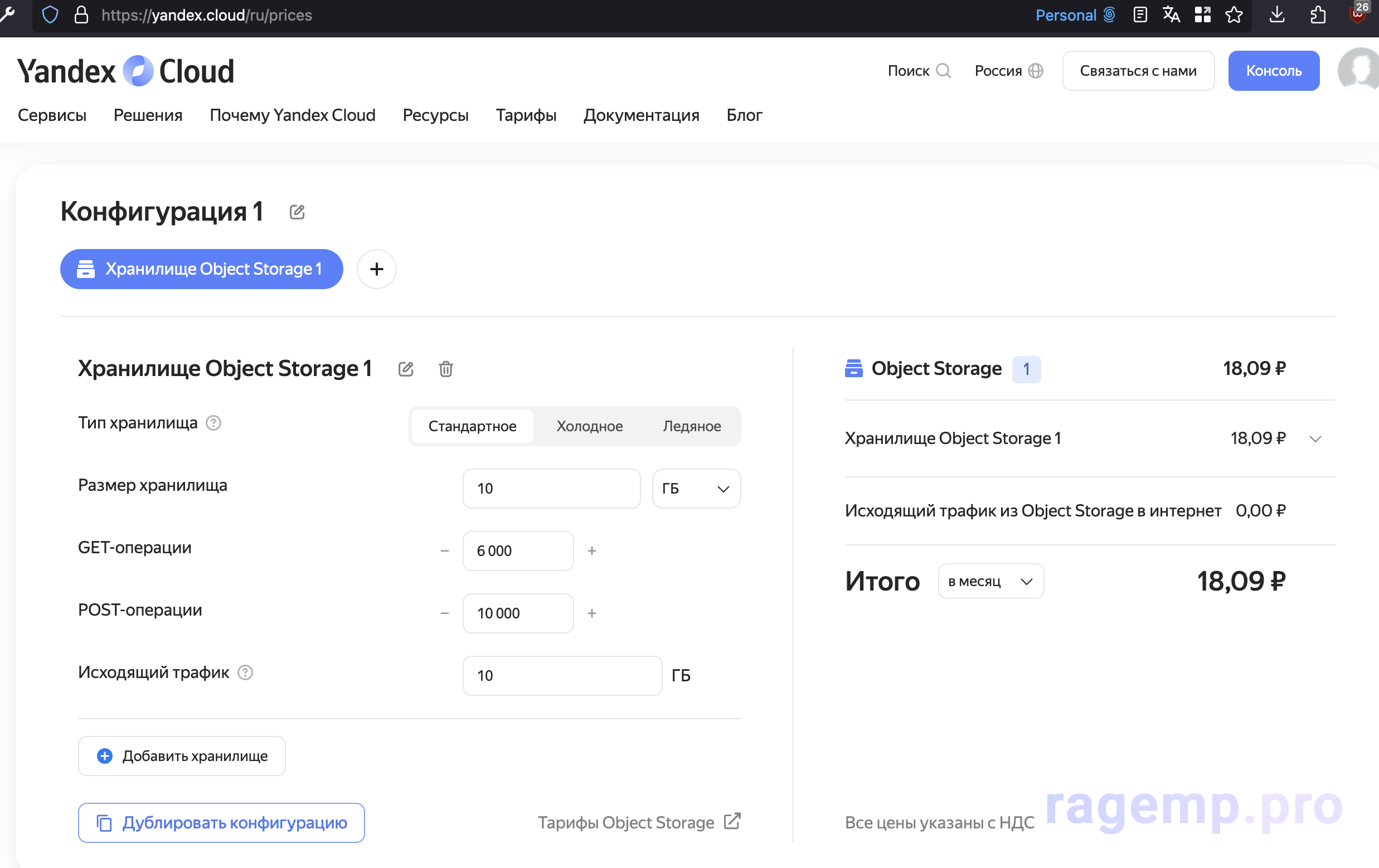
Task: Select Ледяное storage type
Action: 691,426
